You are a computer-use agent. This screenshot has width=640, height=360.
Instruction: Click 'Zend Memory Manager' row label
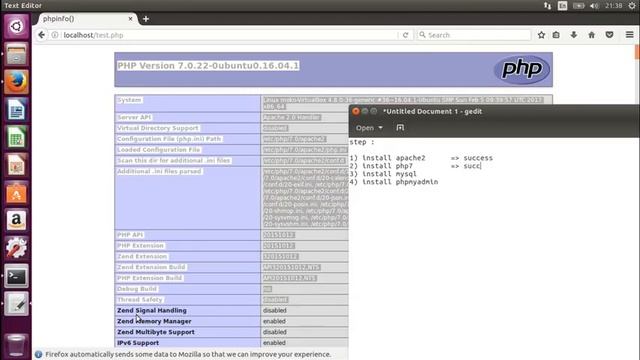click(x=154, y=321)
